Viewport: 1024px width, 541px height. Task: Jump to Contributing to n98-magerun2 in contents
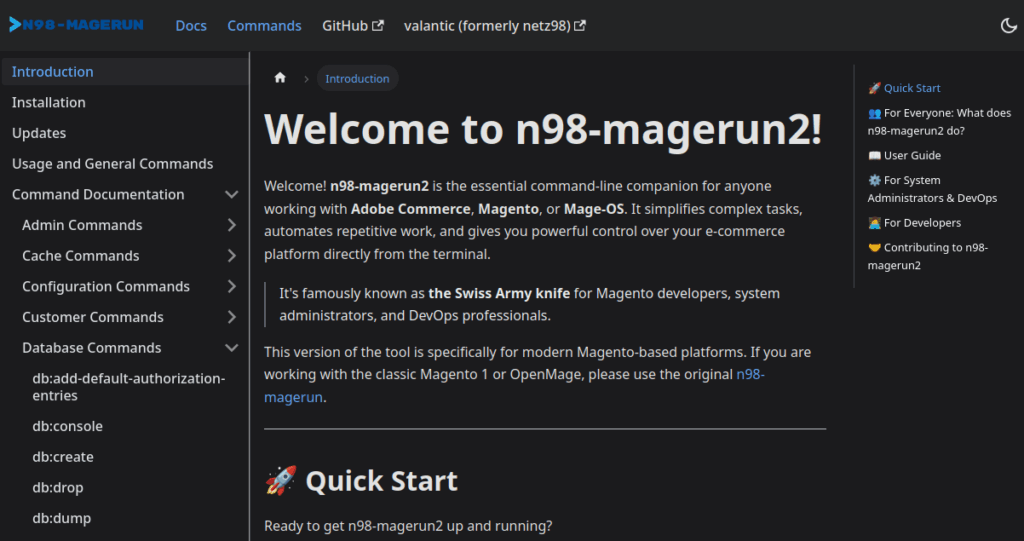point(928,257)
